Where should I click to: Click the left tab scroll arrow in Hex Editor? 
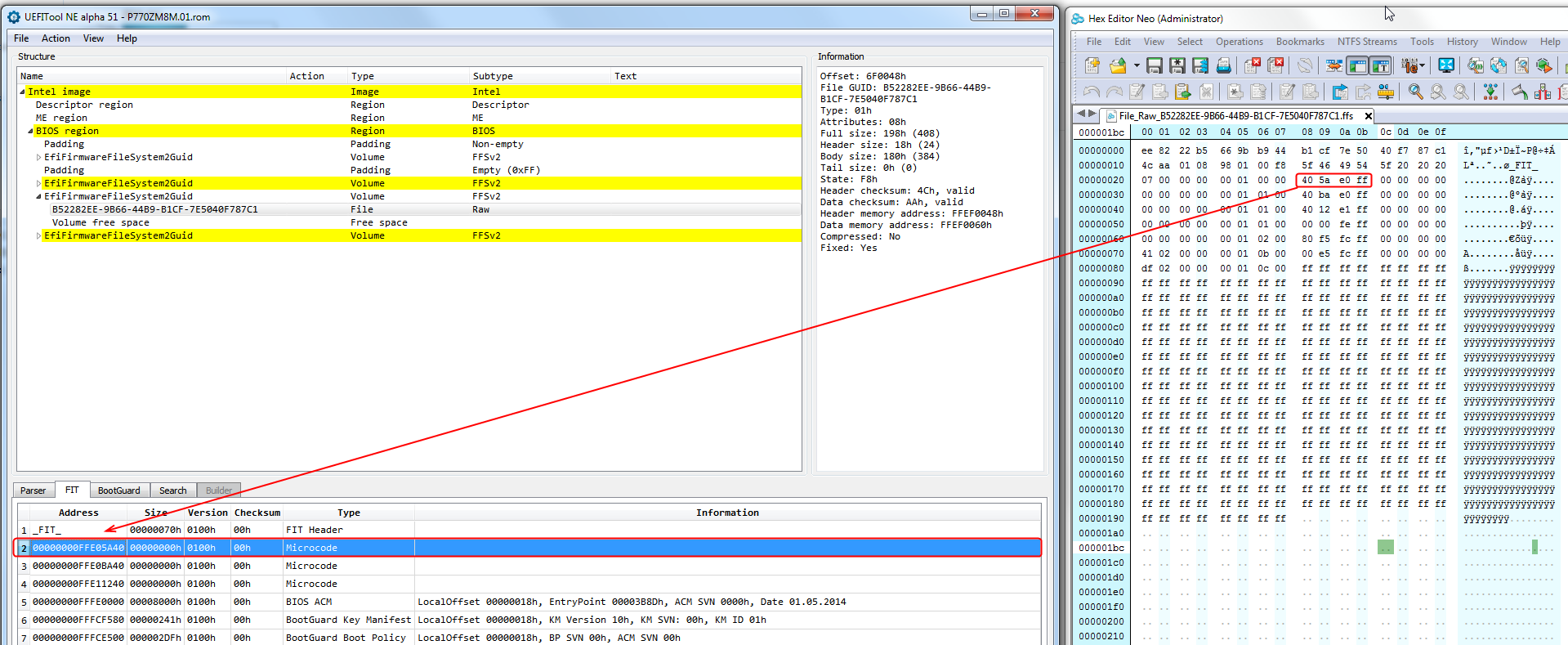pos(1081,114)
